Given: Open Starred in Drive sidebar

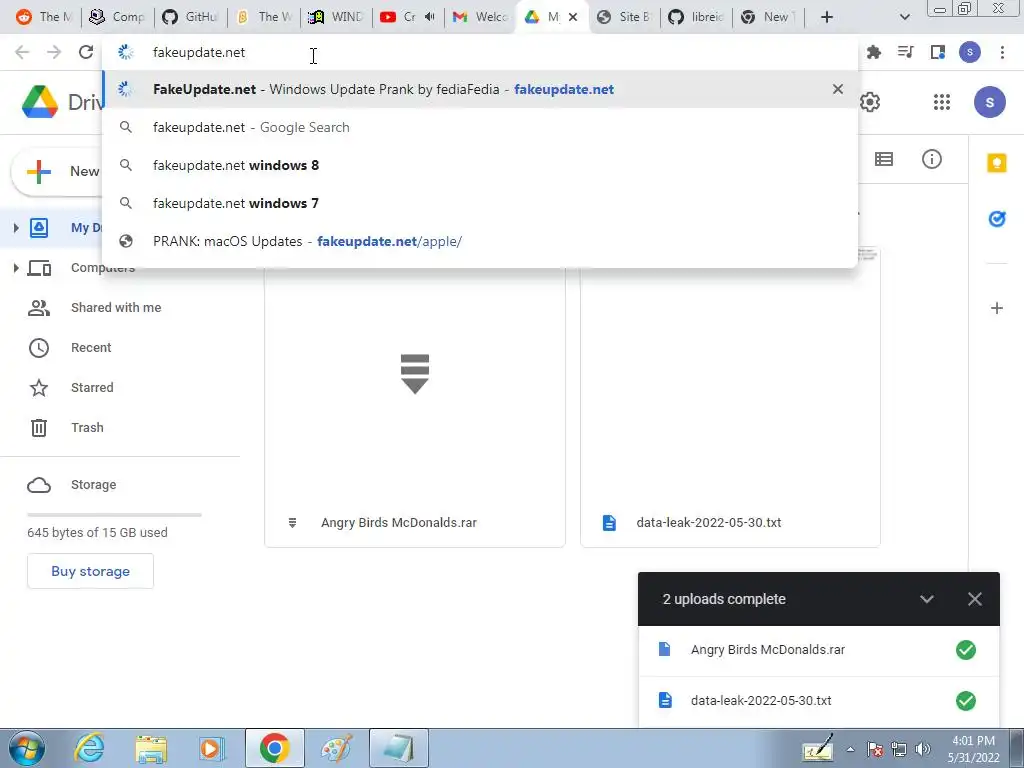Looking at the screenshot, I should 92,388.
